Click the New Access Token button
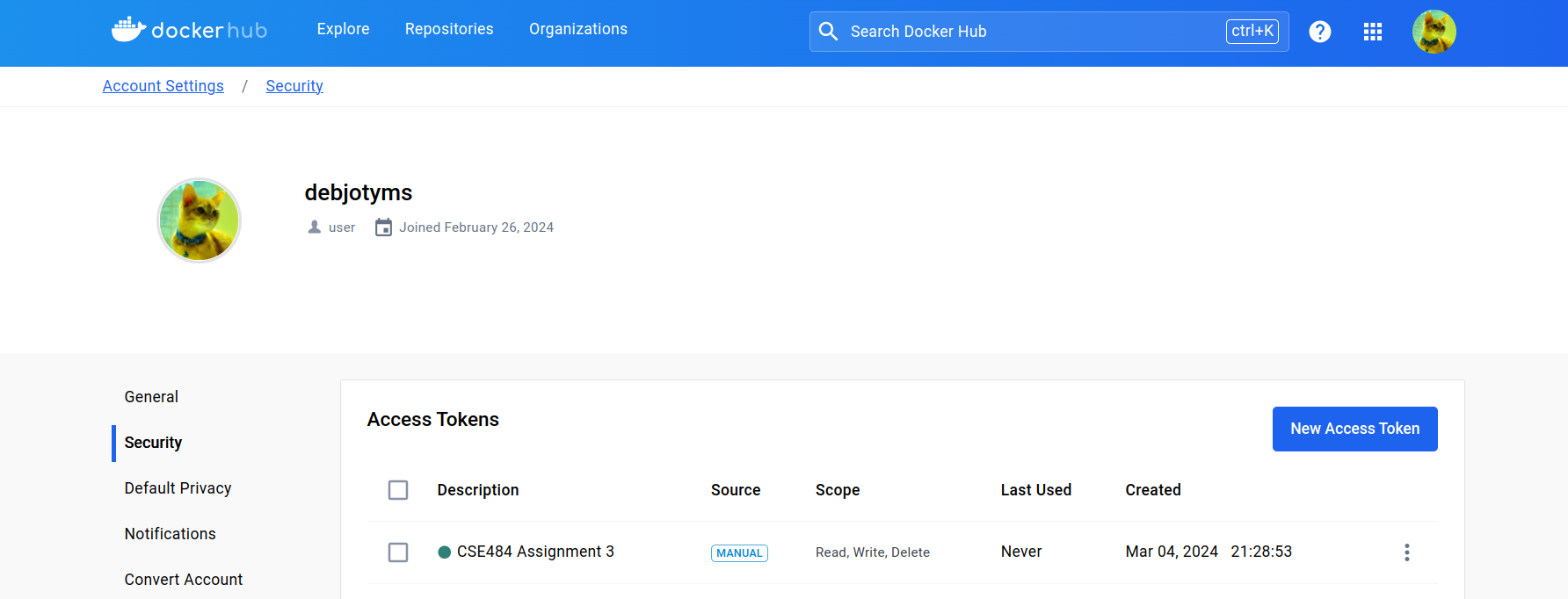 [x=1354, y=429]
